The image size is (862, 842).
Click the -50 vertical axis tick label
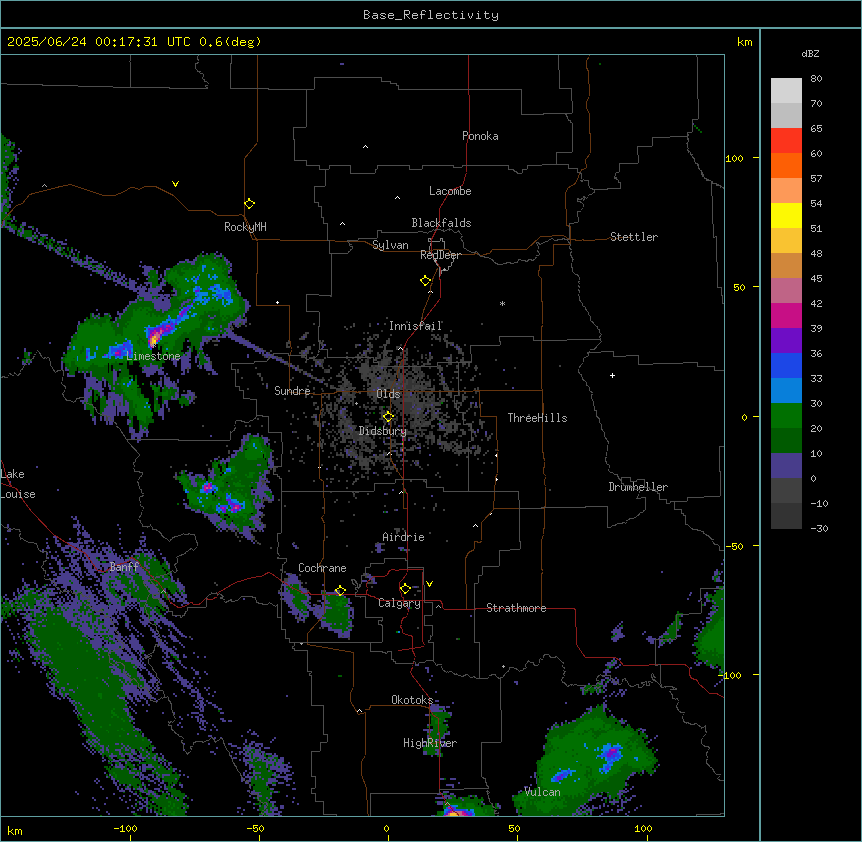click(x=734, y=546)
